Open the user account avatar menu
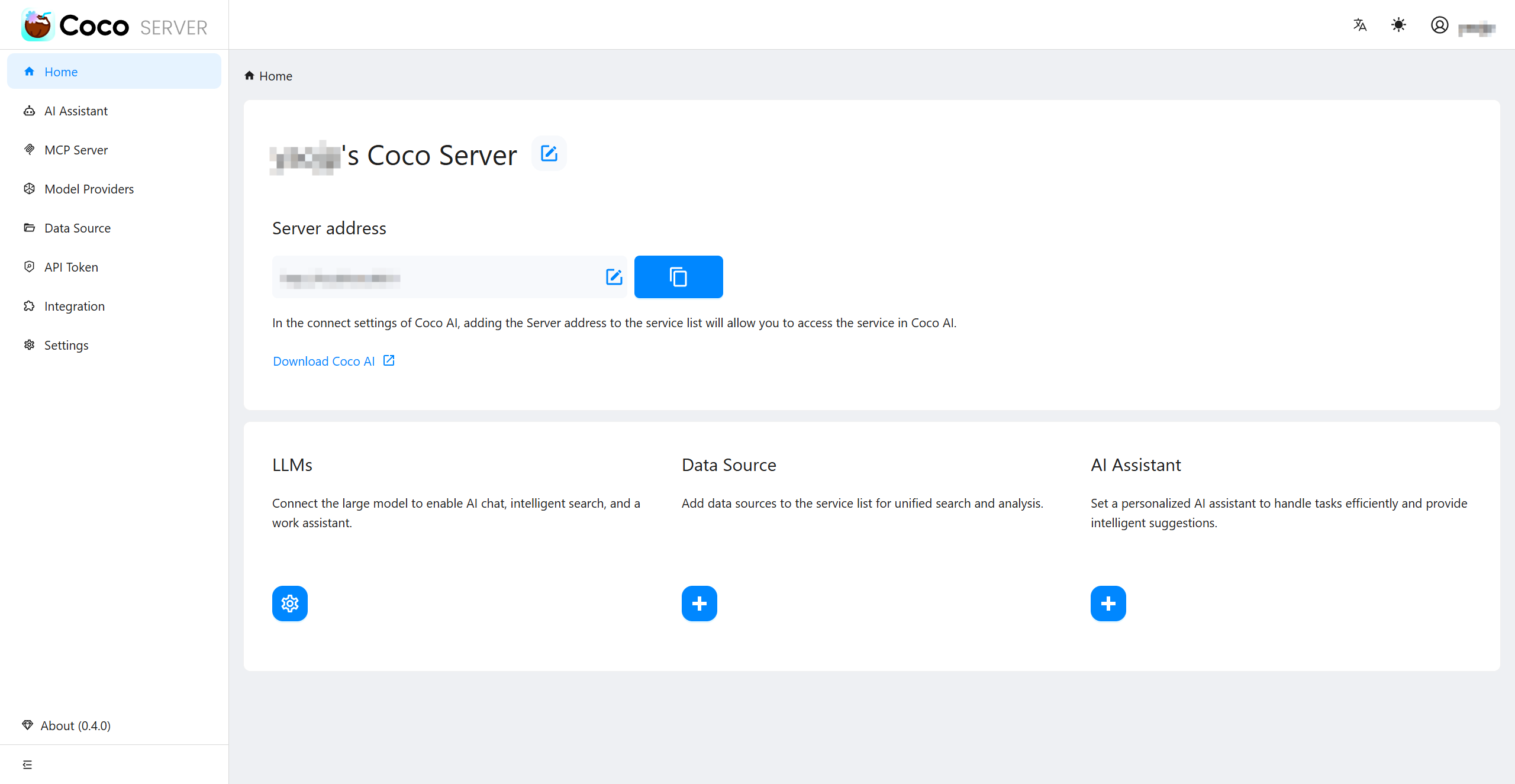 coord(1440,25)
